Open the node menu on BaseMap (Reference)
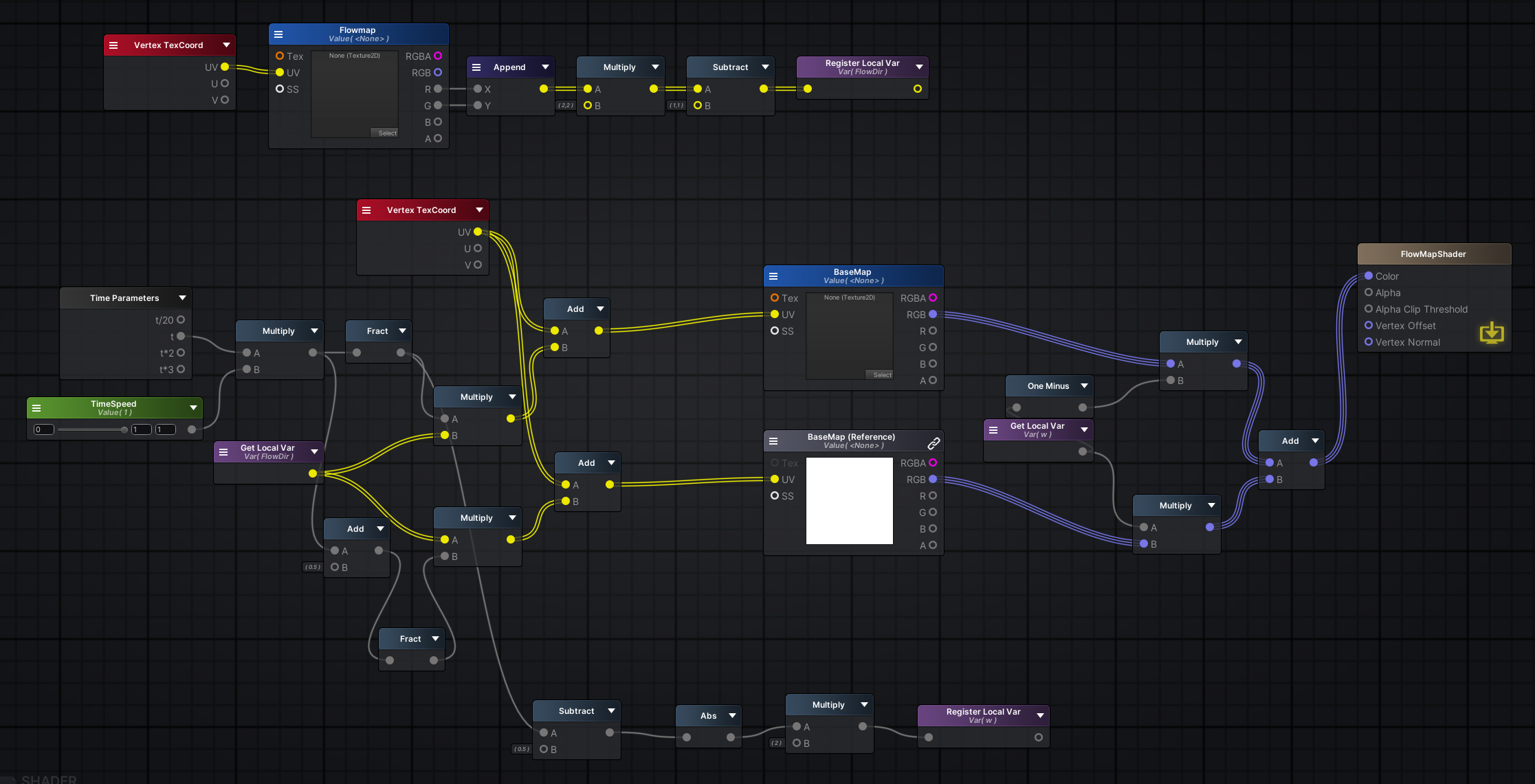1535x784 pixels. (774, 440)
